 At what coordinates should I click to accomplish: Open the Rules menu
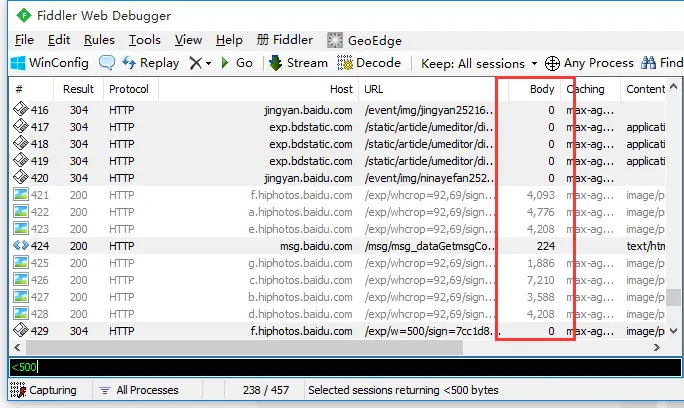99,40
